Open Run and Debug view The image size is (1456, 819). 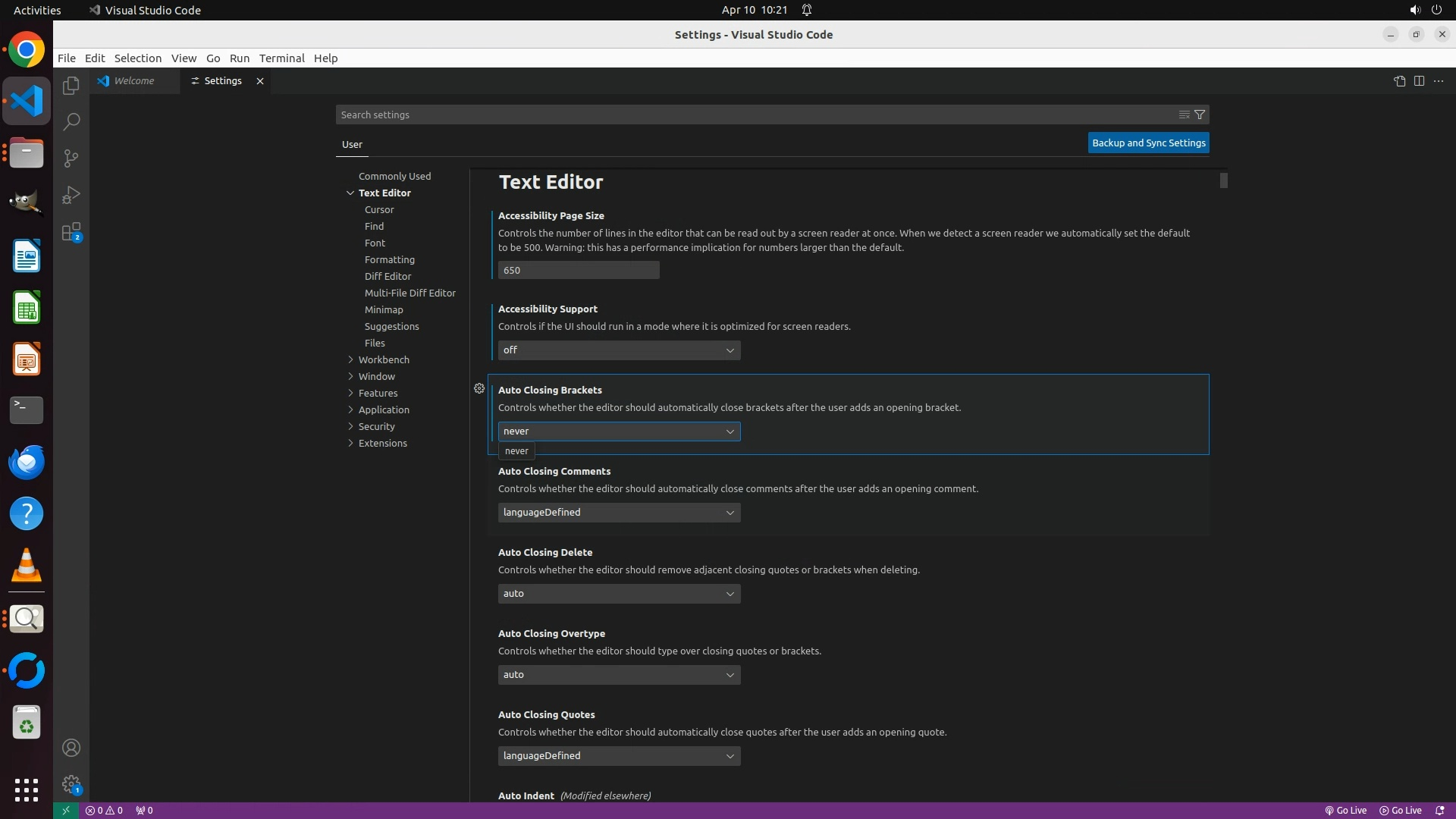click(71, 195)
